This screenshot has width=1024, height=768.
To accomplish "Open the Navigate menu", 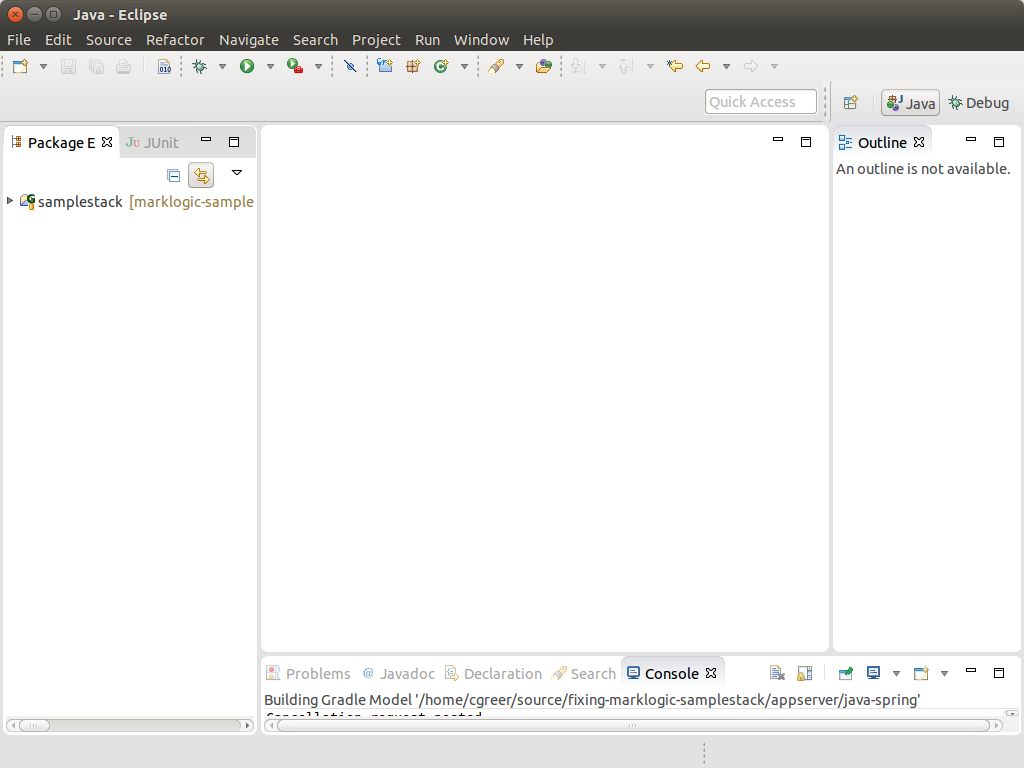I will 249,40.
